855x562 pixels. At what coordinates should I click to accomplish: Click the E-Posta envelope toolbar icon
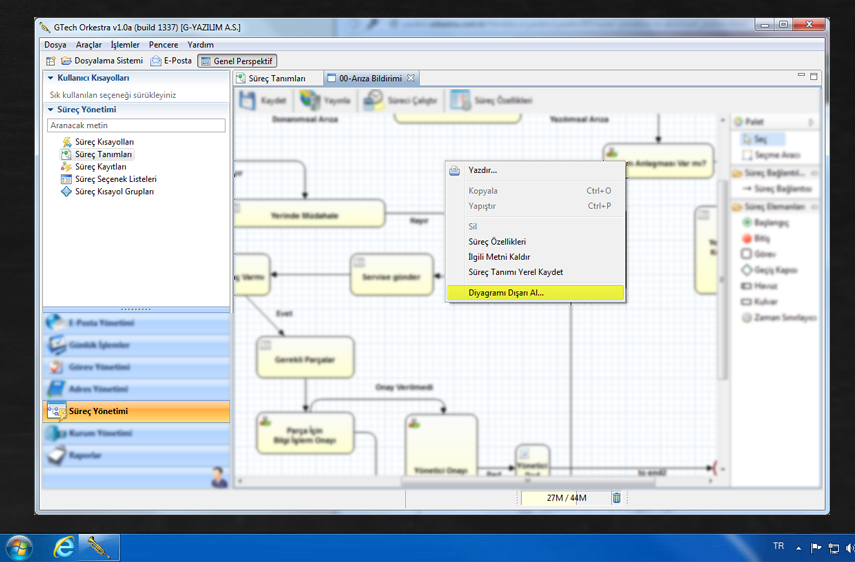pos(156,61)
